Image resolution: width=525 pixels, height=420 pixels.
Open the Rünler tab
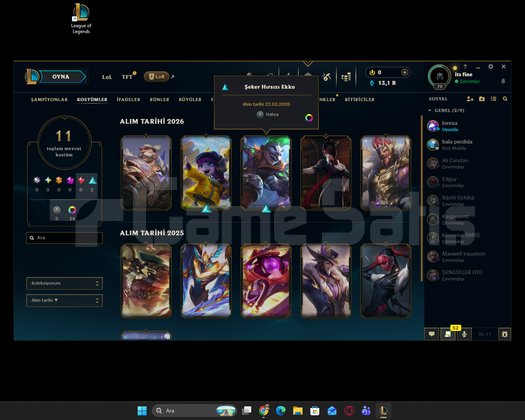[x=159, y=99]
